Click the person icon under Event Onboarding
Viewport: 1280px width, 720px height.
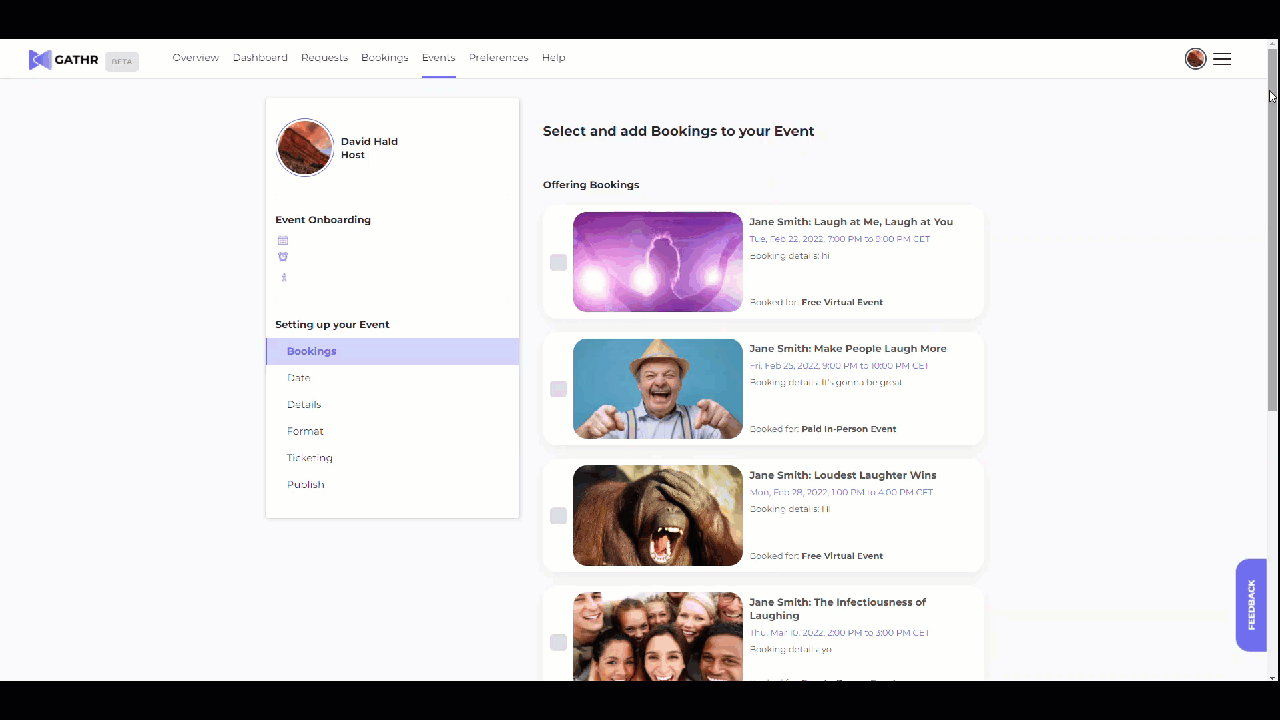283,277
